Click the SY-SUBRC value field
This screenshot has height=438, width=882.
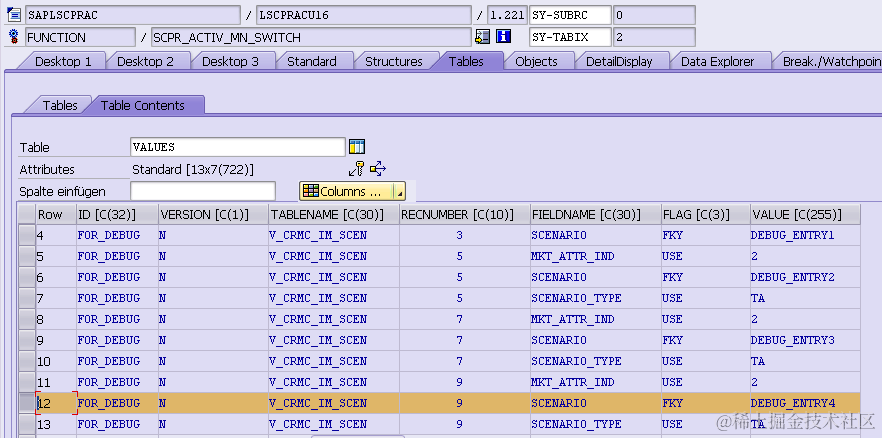[x=654, y=15]
